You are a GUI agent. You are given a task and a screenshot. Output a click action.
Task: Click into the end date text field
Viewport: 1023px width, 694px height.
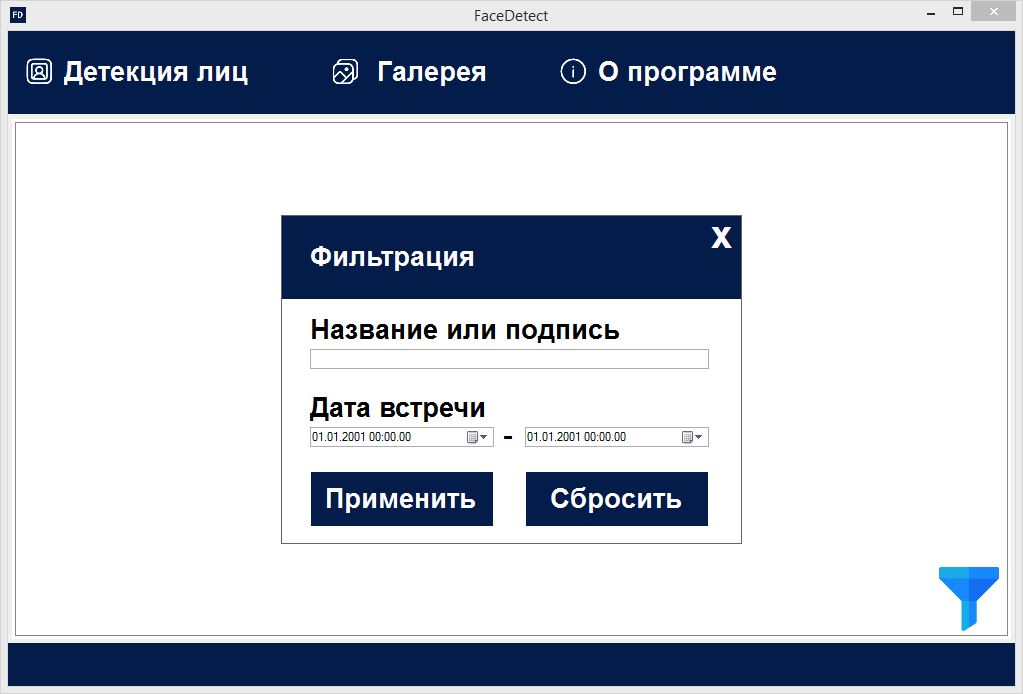tap(600, 437)
